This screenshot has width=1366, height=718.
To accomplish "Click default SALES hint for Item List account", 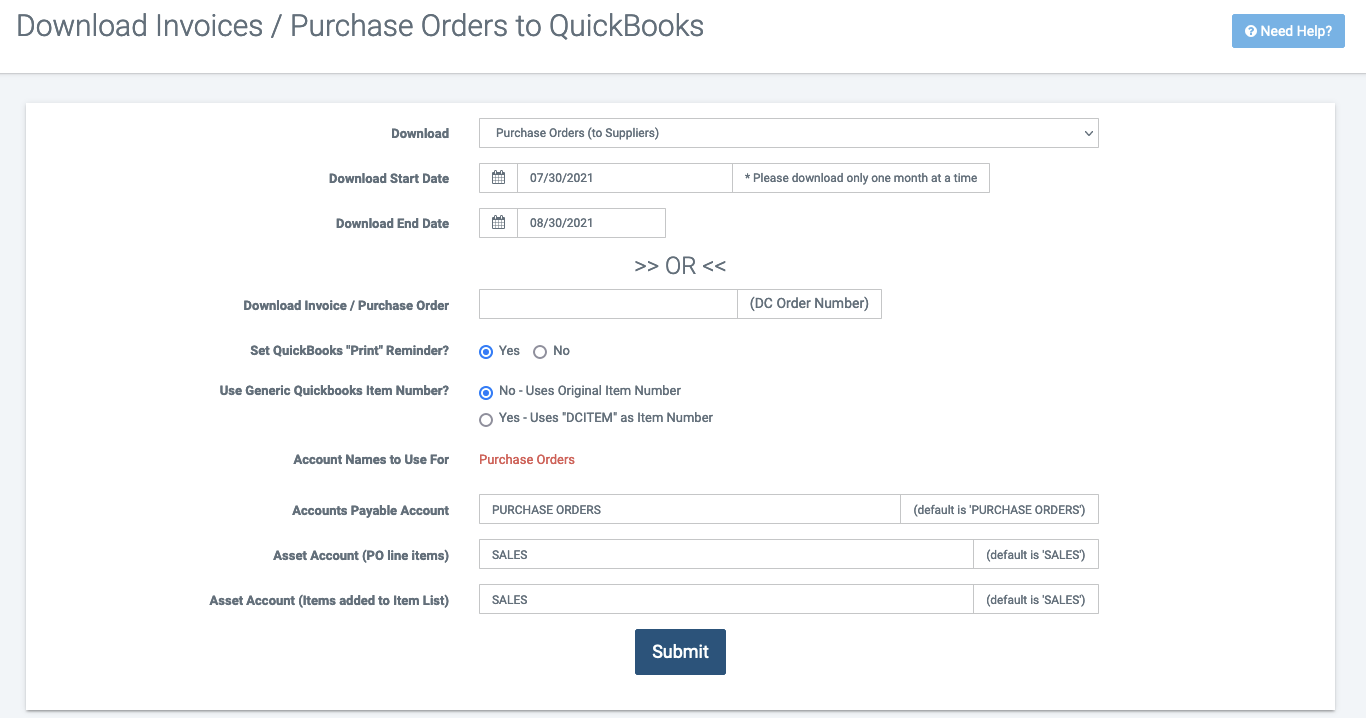I will (1036, 600).
